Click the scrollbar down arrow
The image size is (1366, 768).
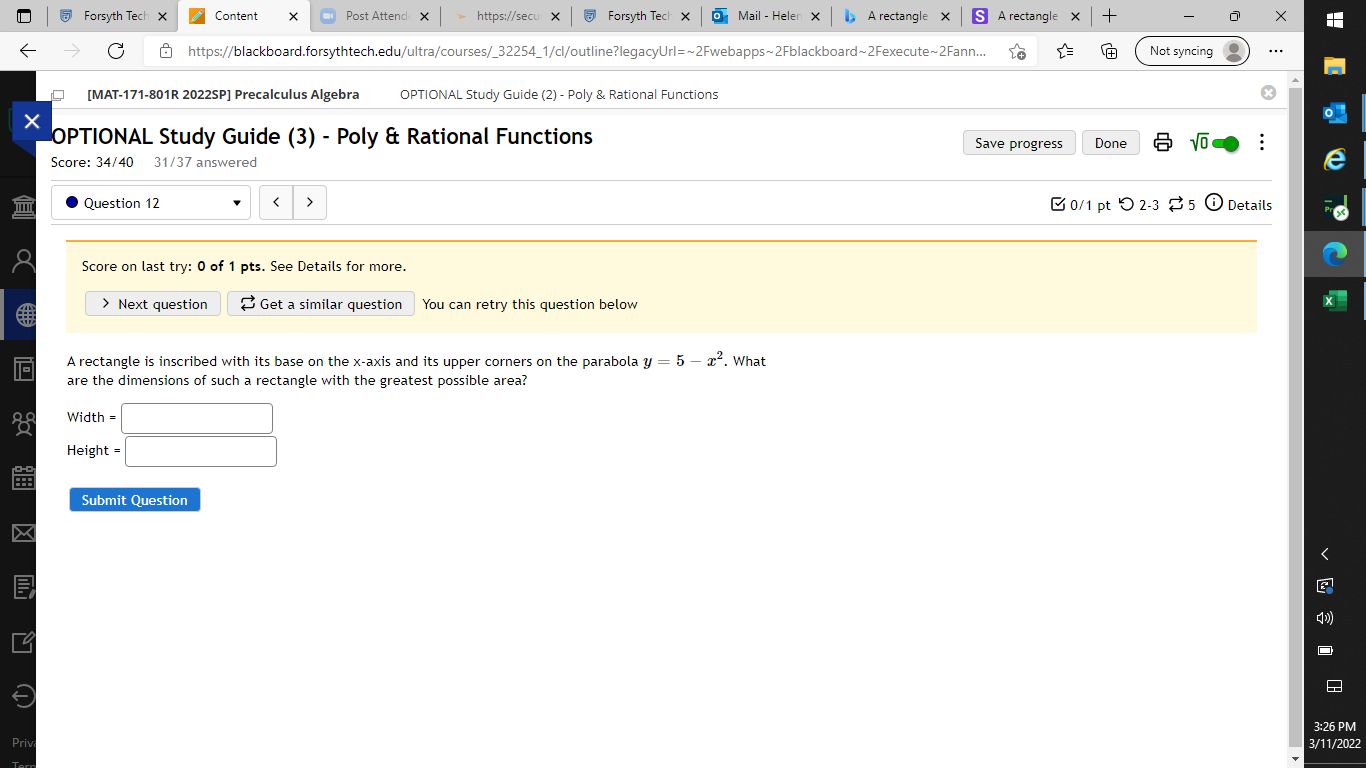[x=1295, y=758]
